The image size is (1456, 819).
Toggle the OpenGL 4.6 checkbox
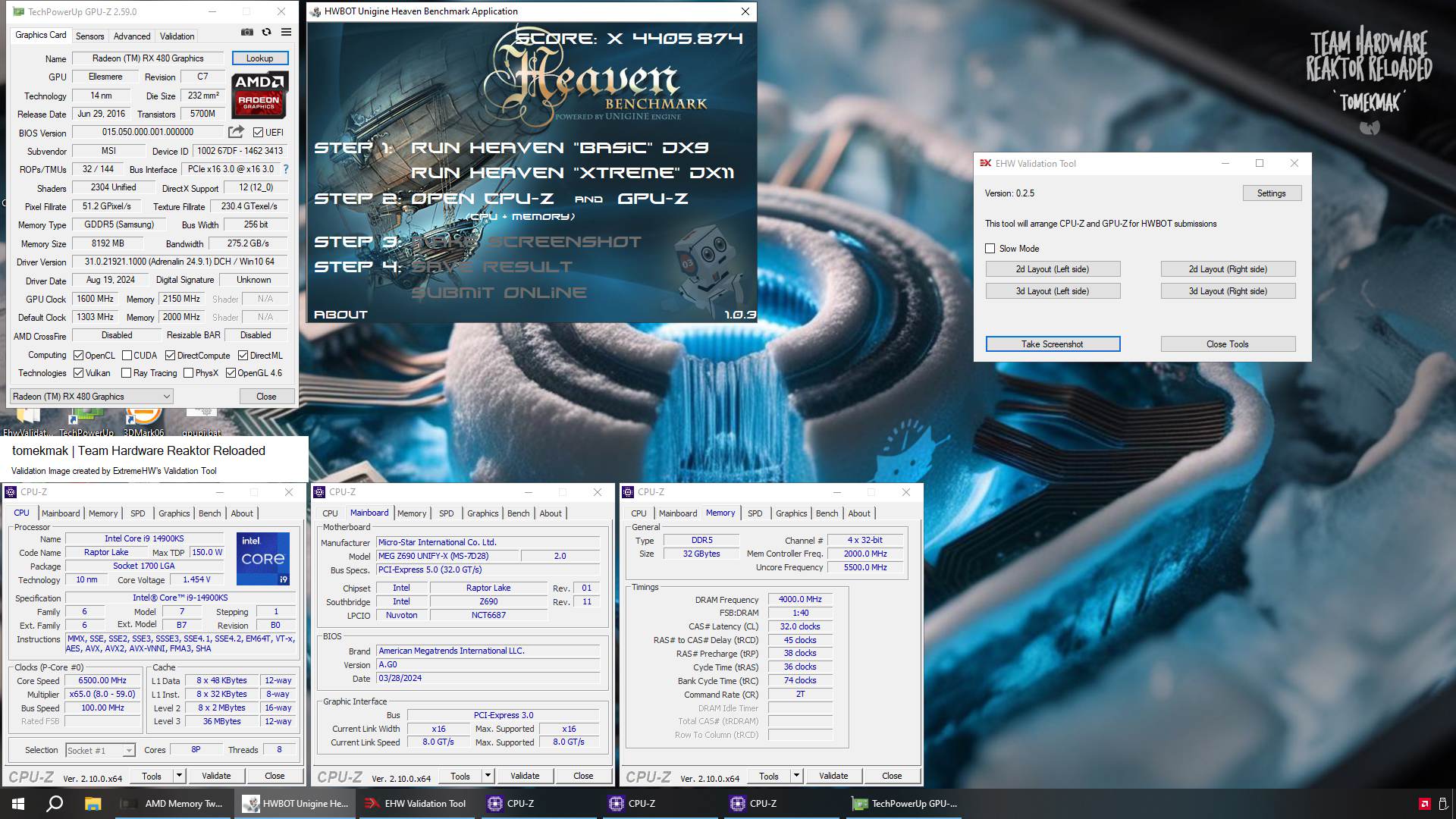tap(231, 373)
